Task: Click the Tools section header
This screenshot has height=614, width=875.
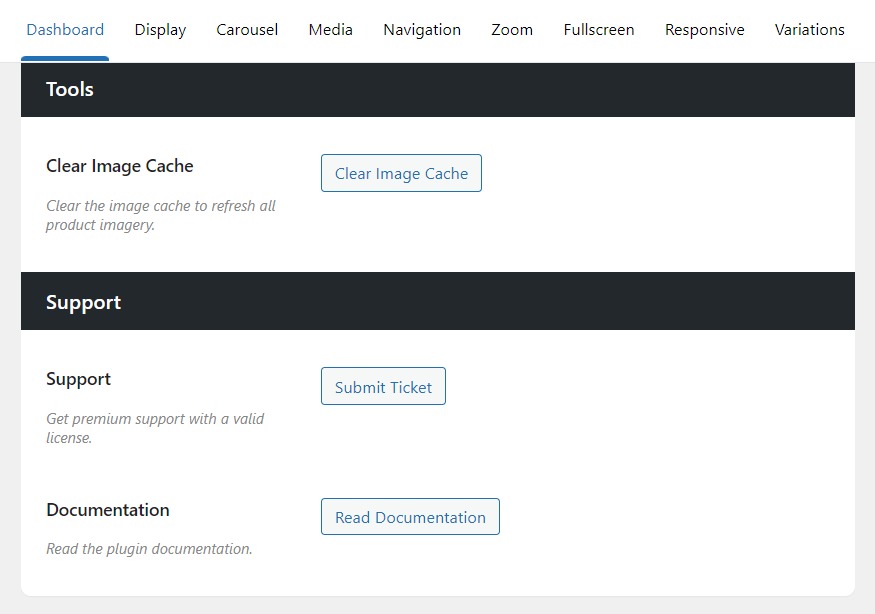Action: [69, 89]
